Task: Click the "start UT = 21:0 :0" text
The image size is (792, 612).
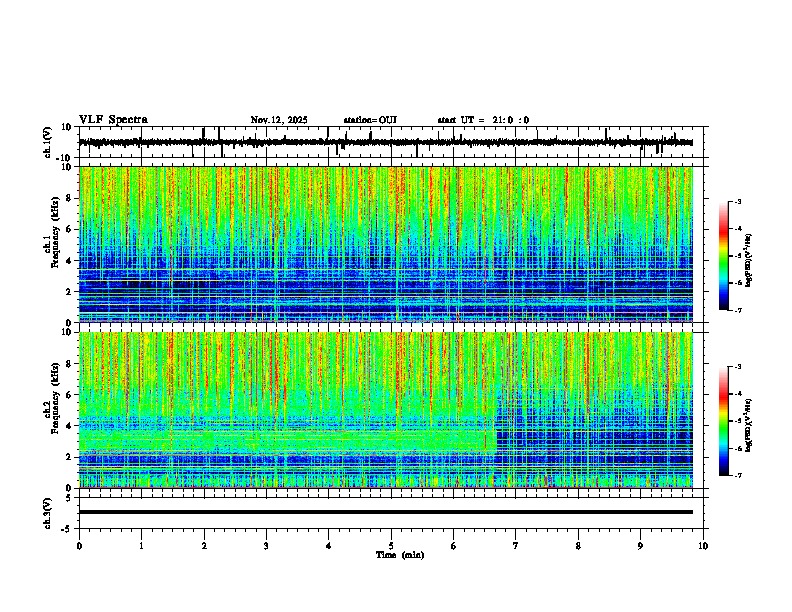Action: coord(483,120)
